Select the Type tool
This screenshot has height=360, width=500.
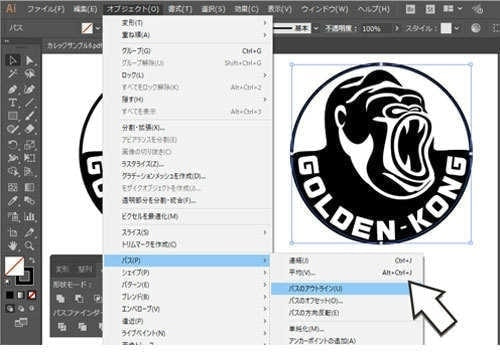click(x=13, y=102)
